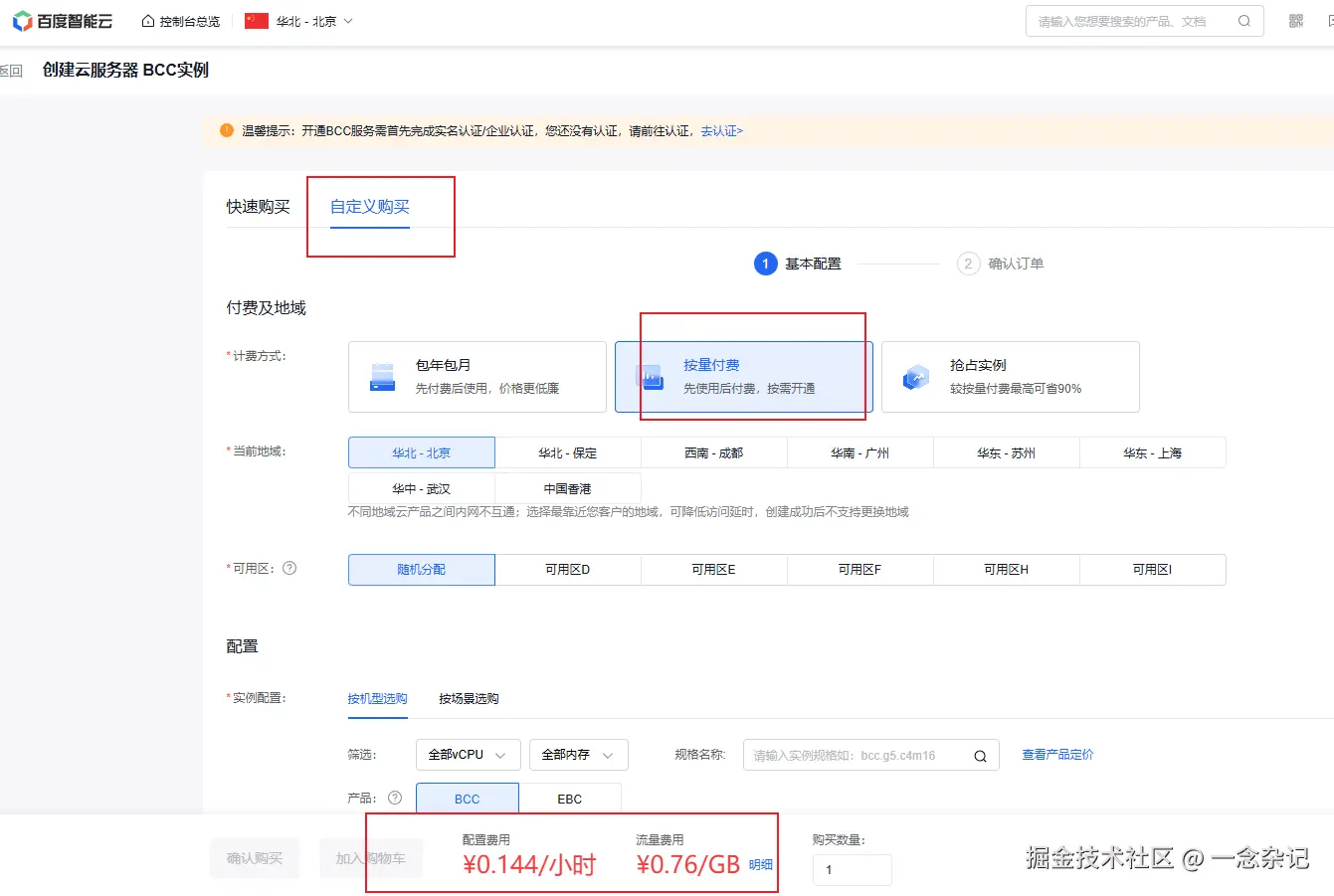Select availability zone 可用区F
This screenshot has height=896, width=1334.
pos(860,570)
